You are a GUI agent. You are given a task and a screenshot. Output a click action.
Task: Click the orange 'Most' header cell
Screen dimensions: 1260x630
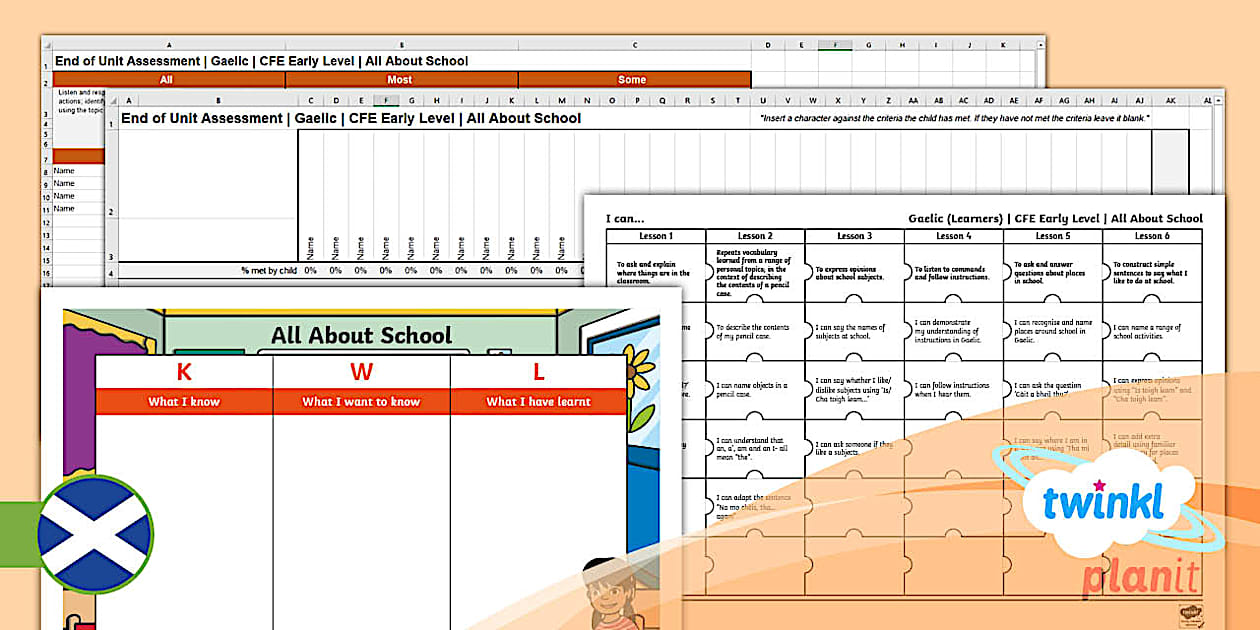[x=400, y=80]
